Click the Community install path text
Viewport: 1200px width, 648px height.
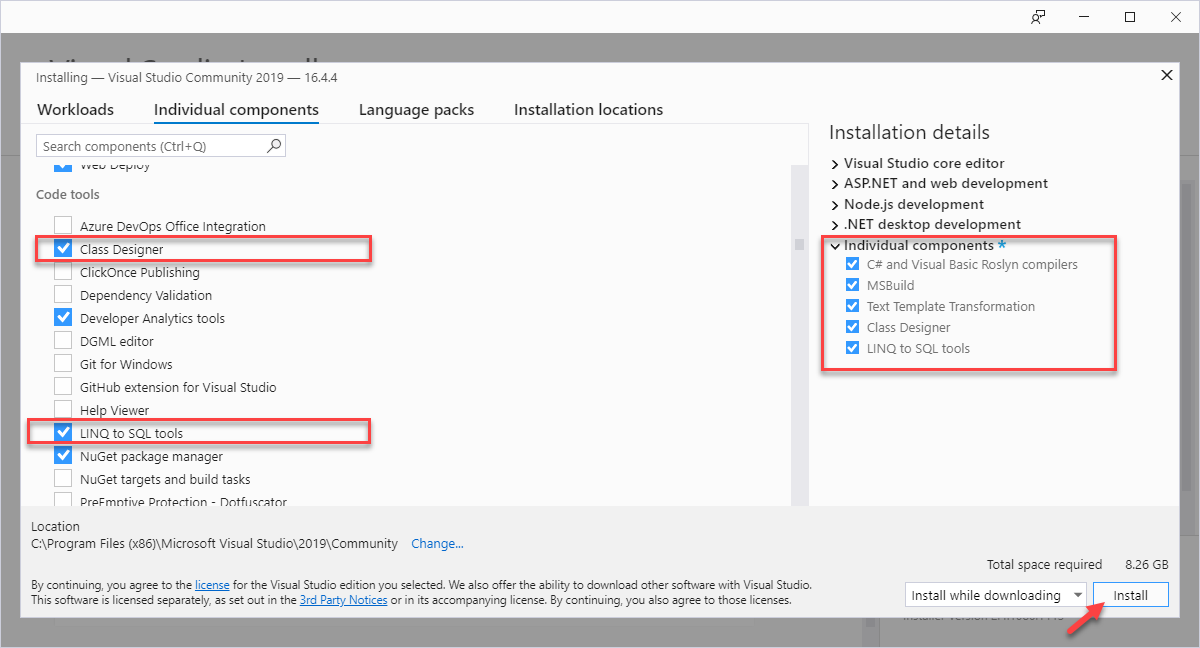click(x=214, y=544)
